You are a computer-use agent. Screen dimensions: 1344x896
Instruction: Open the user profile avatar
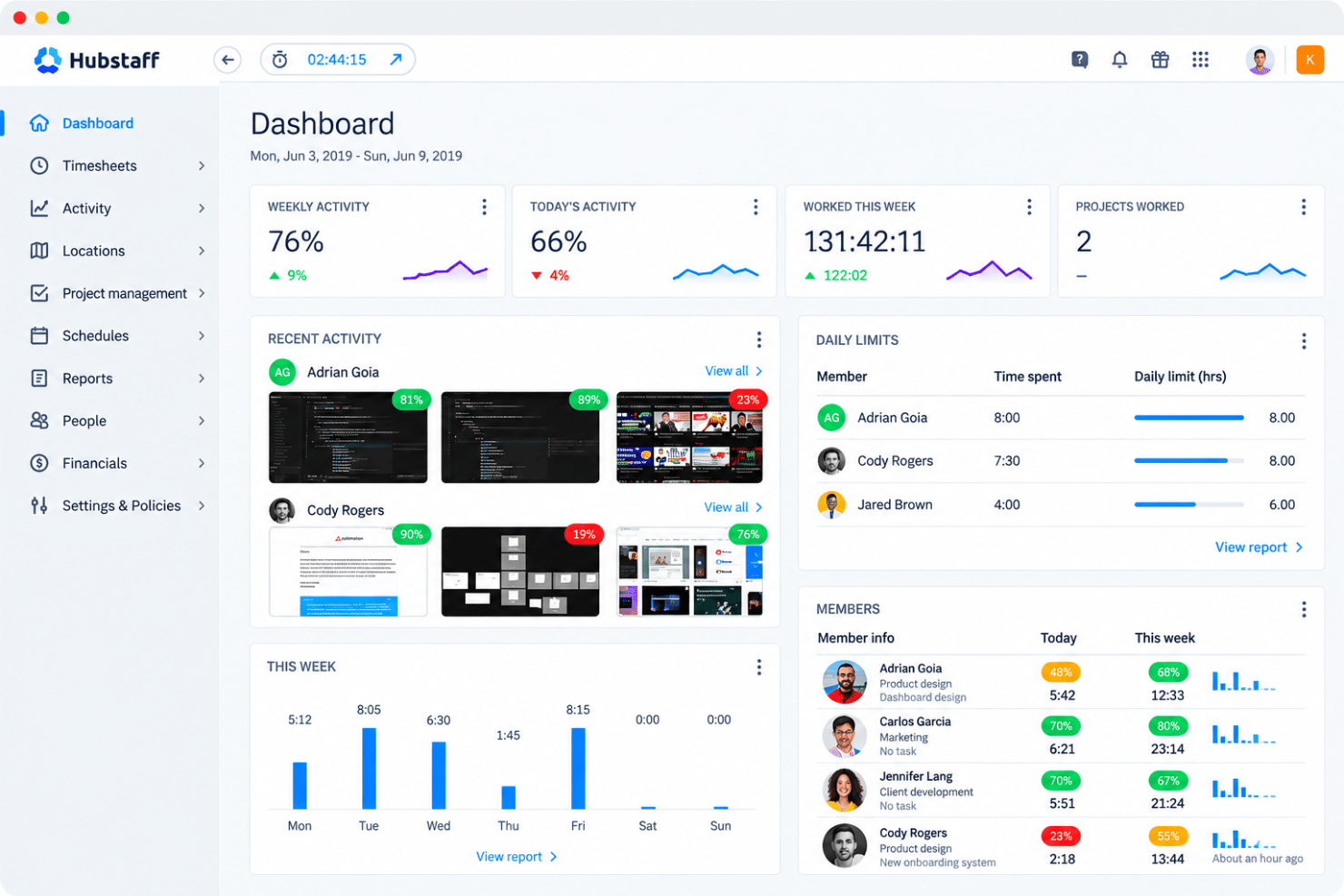click(x=1260, y=60)
